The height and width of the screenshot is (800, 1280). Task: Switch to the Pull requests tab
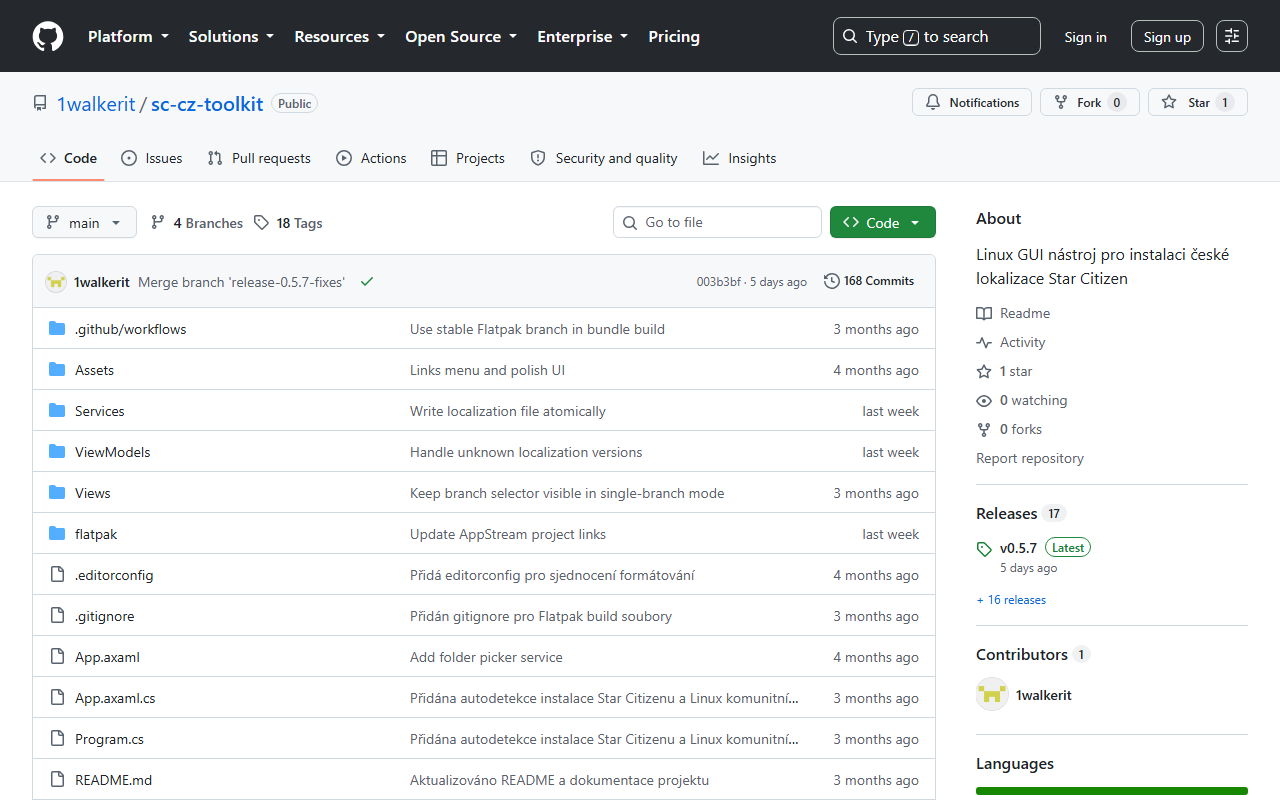coord(259,158)
